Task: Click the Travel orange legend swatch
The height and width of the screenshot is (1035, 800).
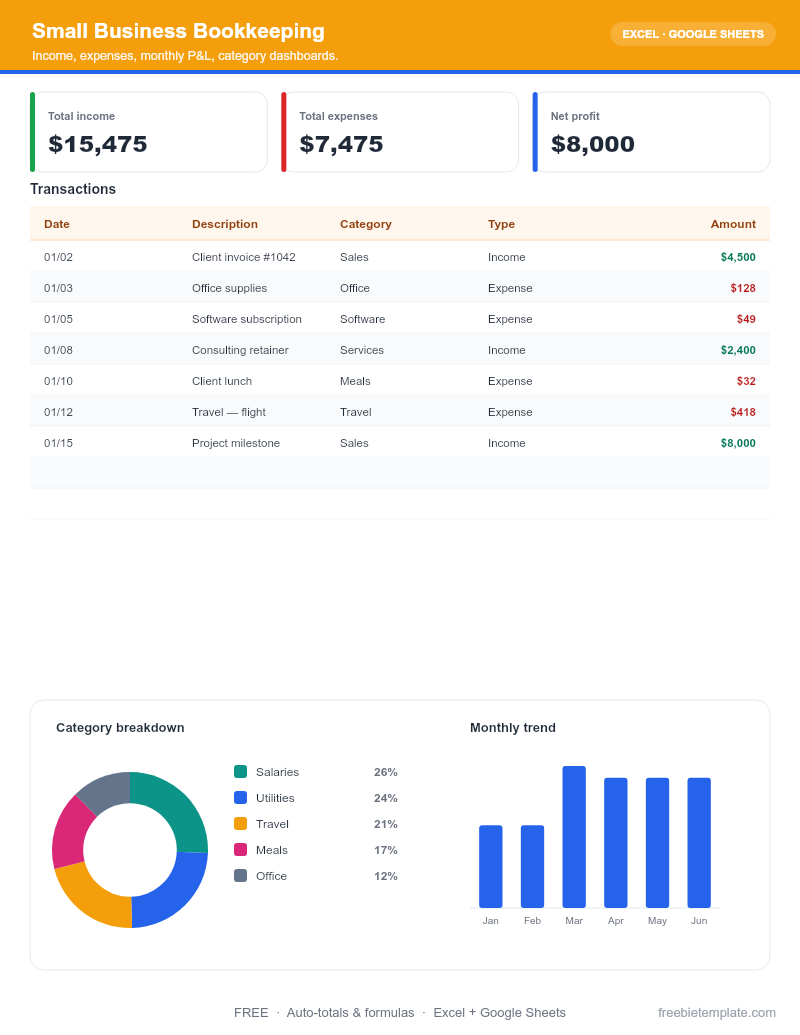Action: [x=240, y=824]
